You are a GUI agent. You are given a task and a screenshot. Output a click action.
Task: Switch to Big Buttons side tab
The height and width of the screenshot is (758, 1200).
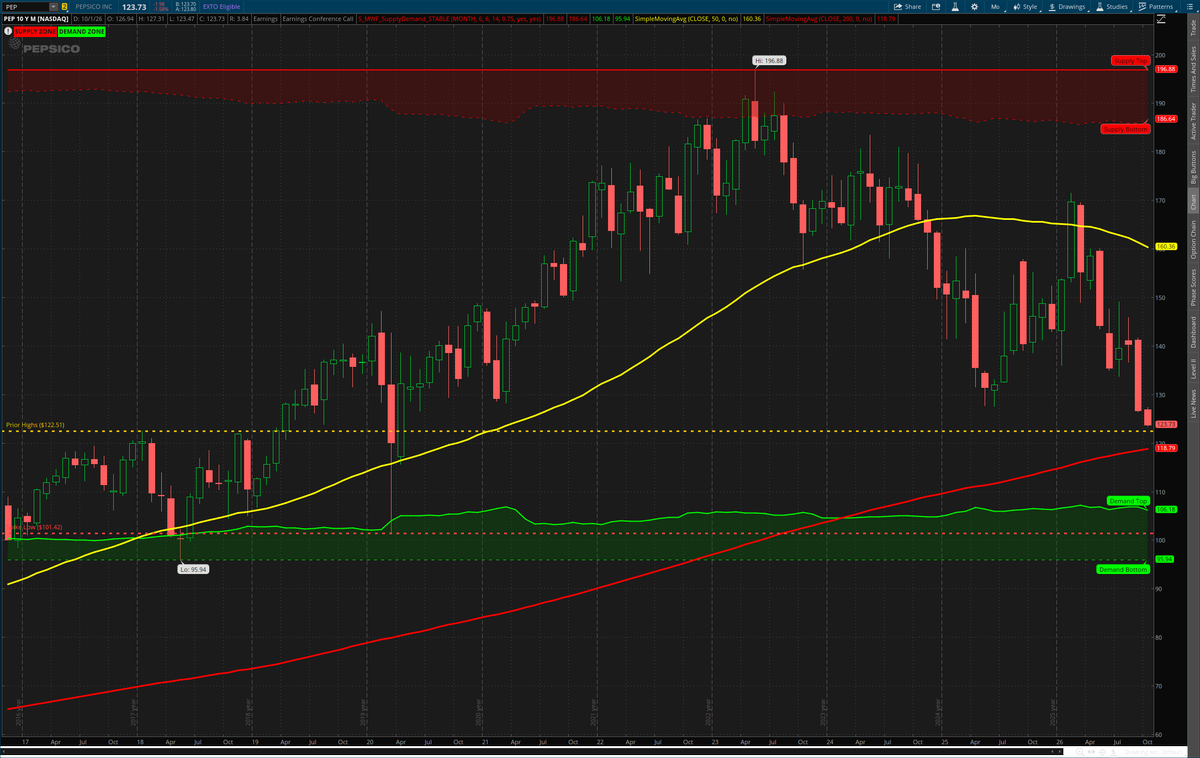coord(1192,167)
